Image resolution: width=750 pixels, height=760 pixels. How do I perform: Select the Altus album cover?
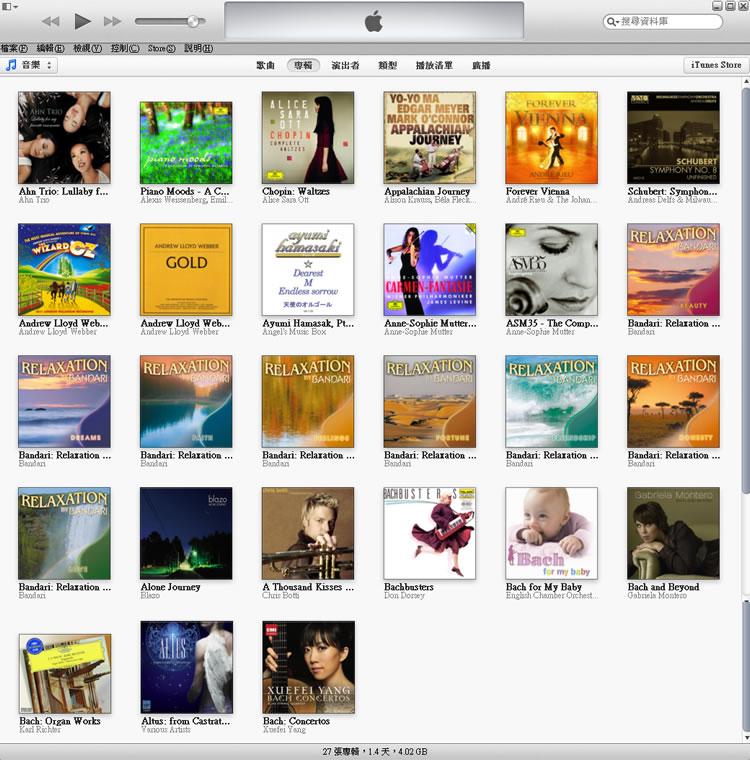[187, 667]
